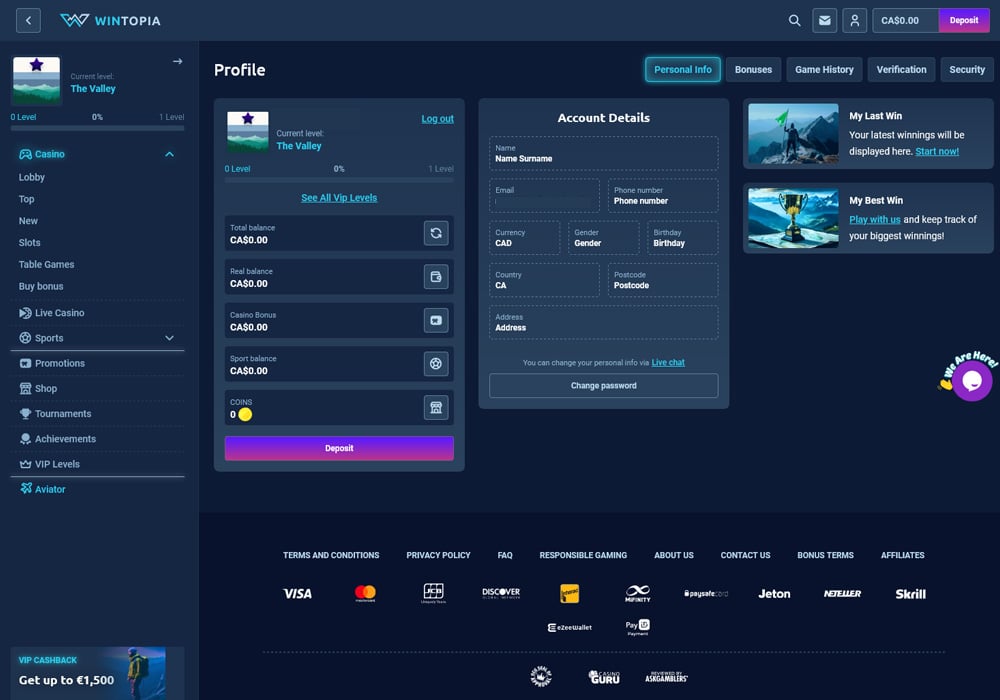This screenshot has width=1000, height=700.
Task: Open Responsible Gaming footer link
Action: click(583, 555)
